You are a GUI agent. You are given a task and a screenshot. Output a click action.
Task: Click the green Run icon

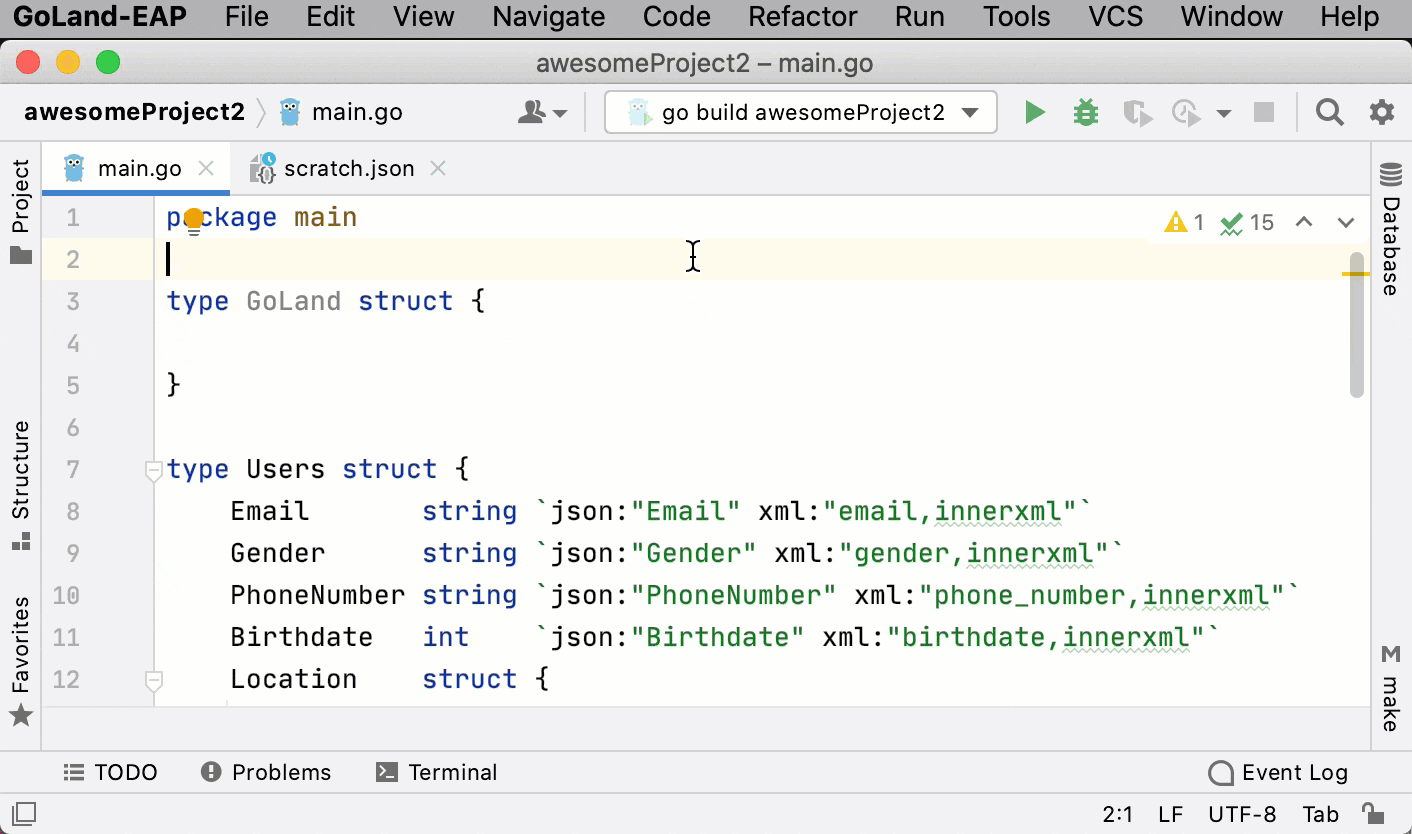(1035, 113)
